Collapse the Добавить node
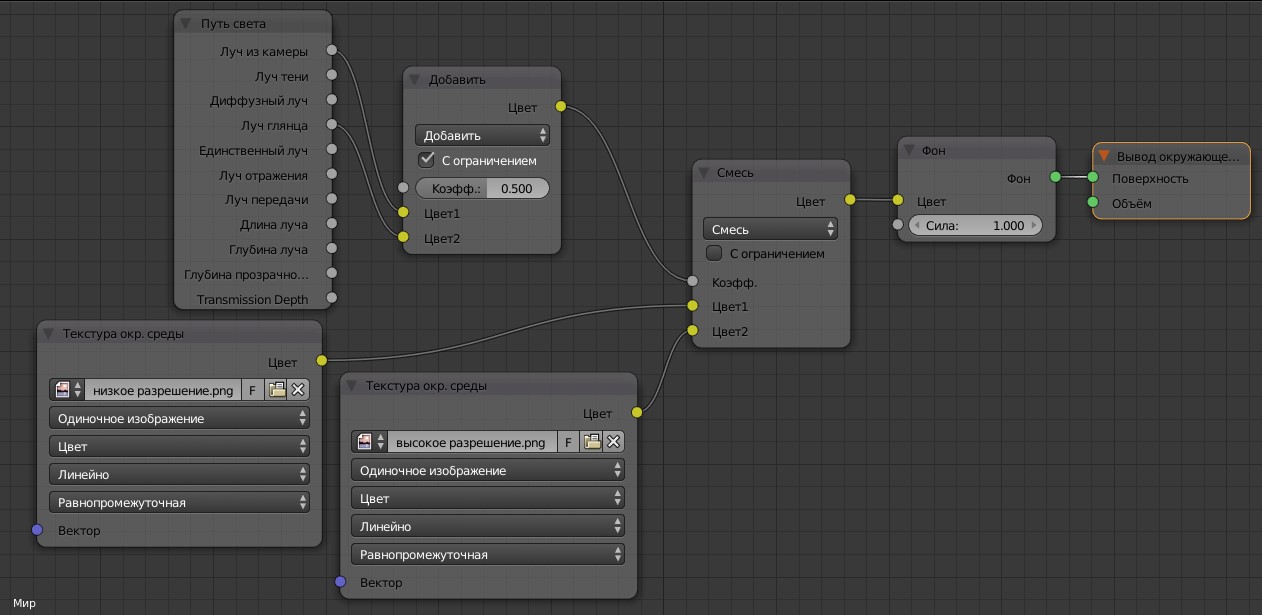Screen dimensions: 1262x615 pyautogui.click(x=415, y=80)
